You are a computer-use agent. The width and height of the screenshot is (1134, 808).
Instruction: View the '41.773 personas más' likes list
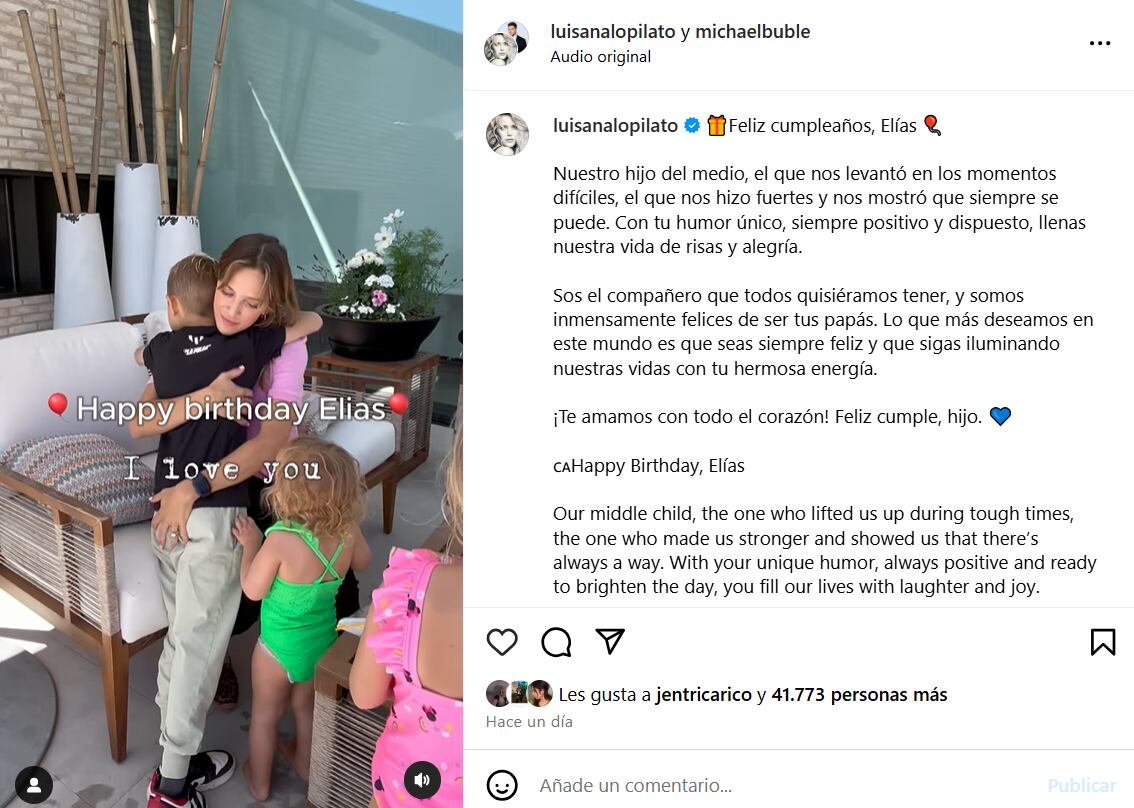[x=859, y=695]
